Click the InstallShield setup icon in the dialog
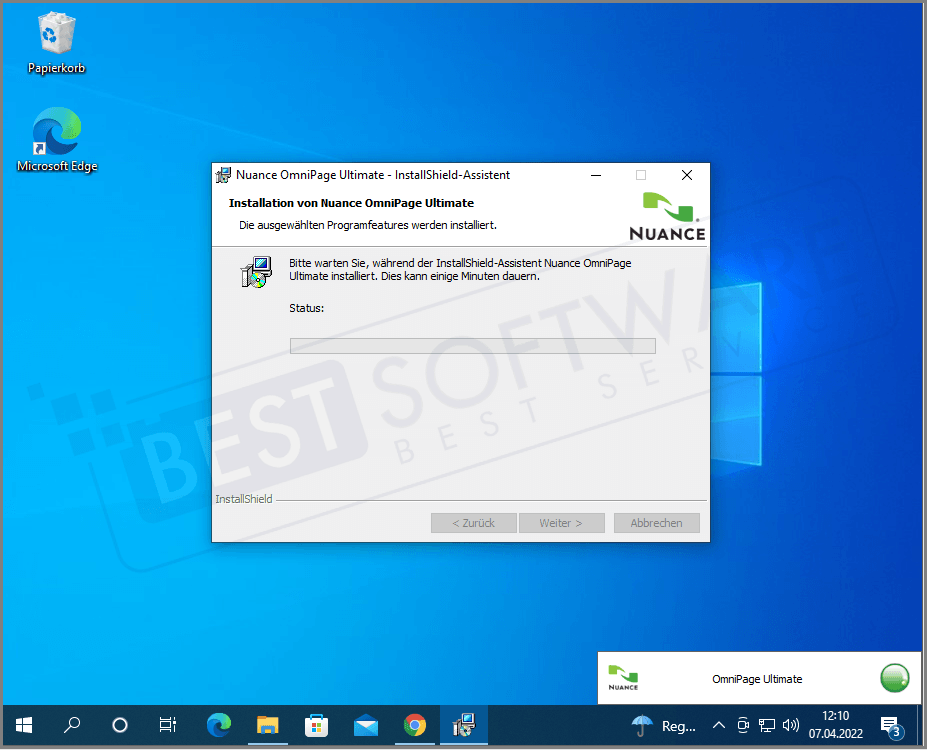The width and height of the screenshot is (927, 750). [x=256, y=271]
